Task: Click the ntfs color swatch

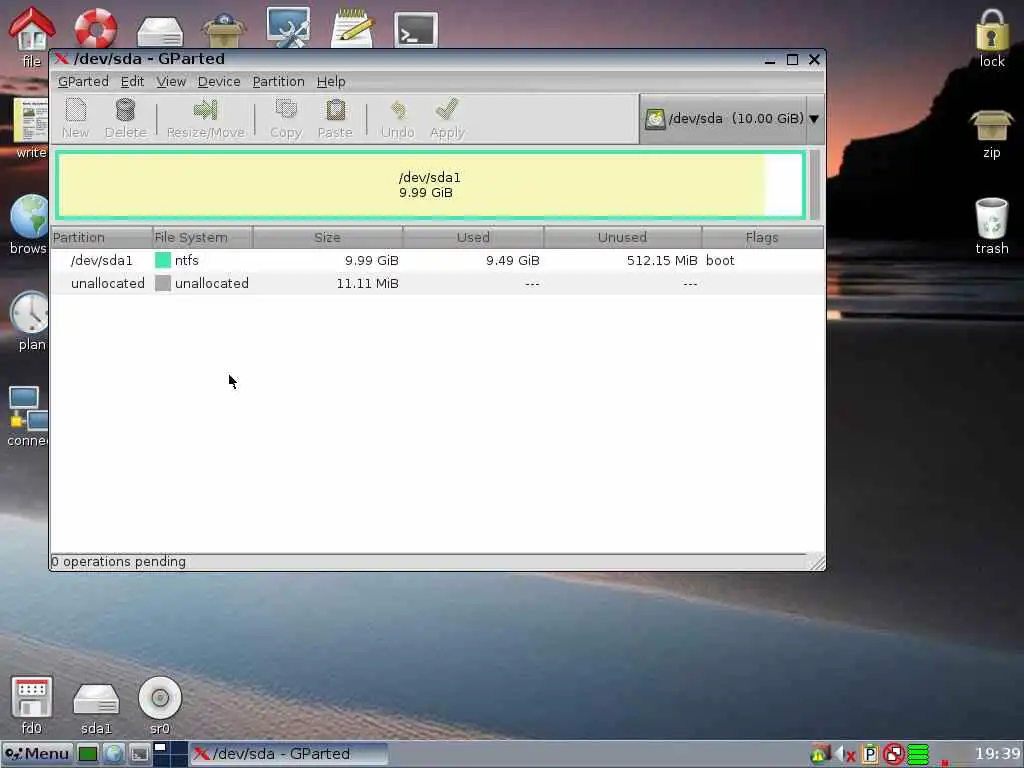Action: (x=163, y=261)
